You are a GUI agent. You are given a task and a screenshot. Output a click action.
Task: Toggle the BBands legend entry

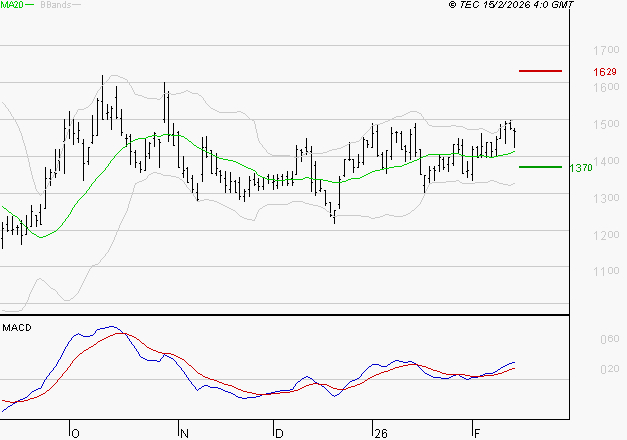pos(55,5)
